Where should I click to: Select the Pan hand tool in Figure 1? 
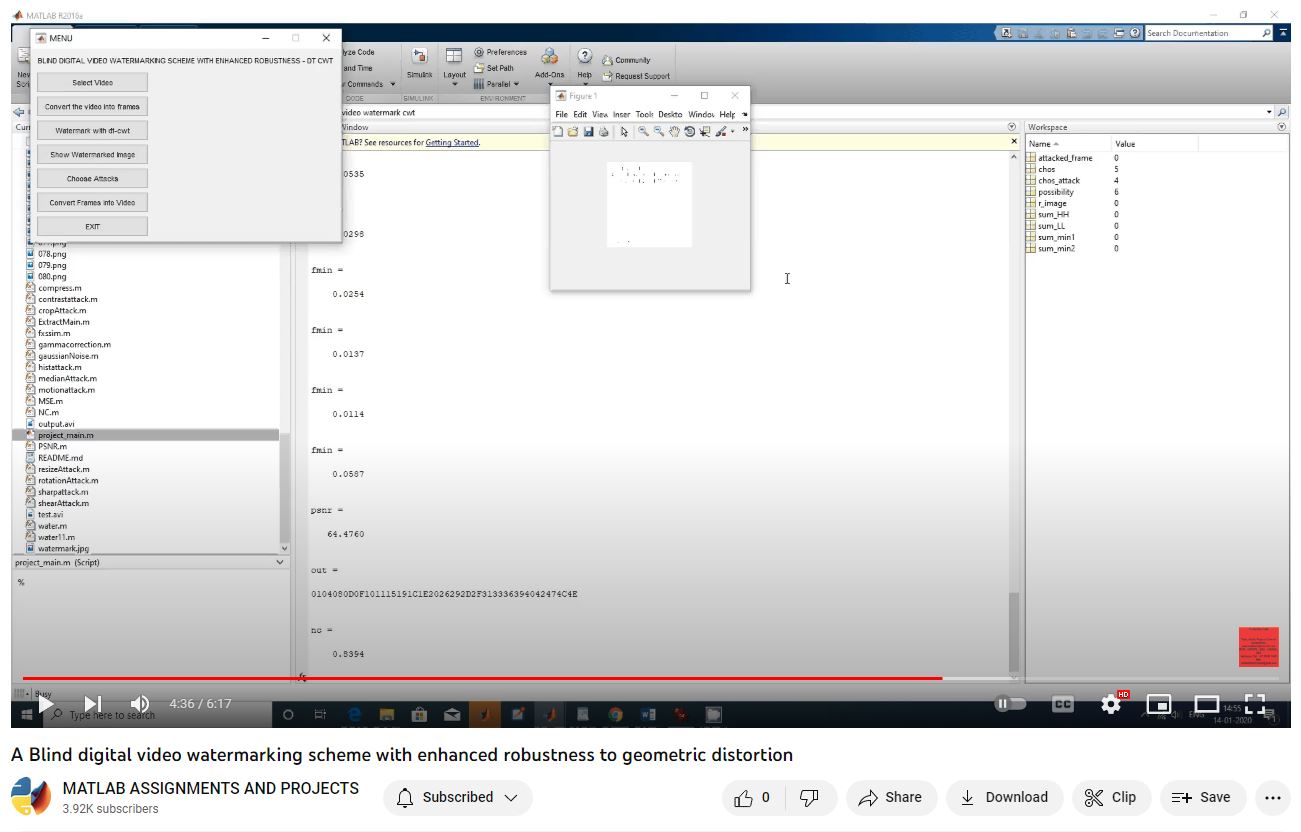[x=674, y=131]
